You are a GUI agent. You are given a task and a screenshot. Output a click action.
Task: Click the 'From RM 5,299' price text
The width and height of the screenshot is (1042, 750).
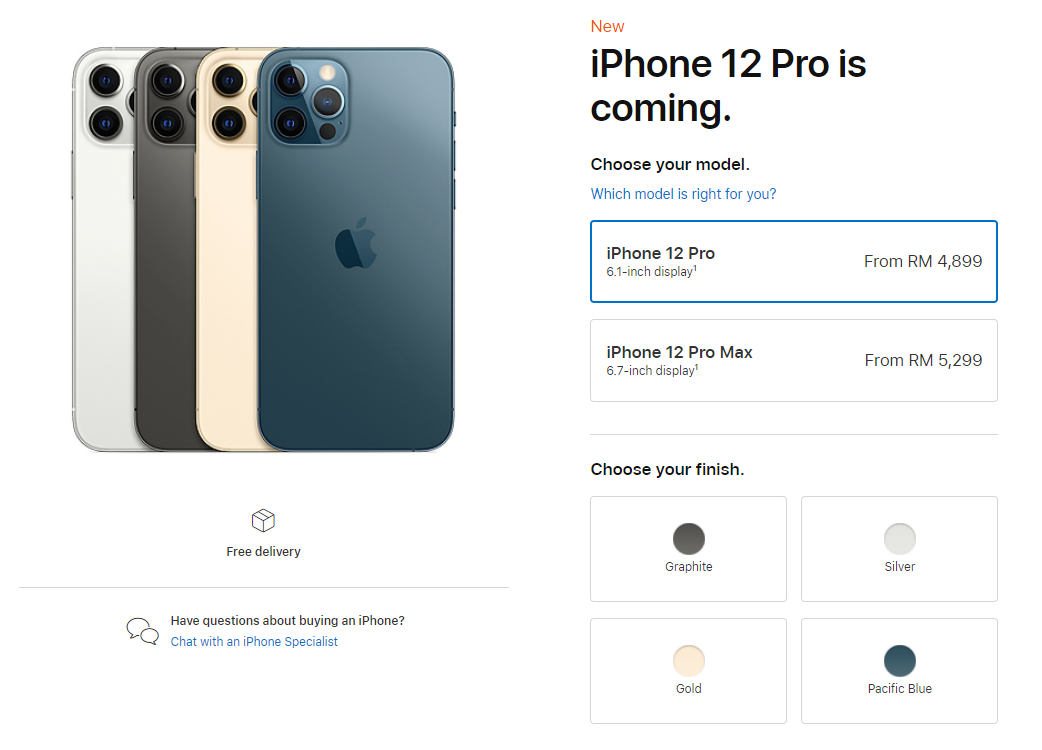point(923,360)
